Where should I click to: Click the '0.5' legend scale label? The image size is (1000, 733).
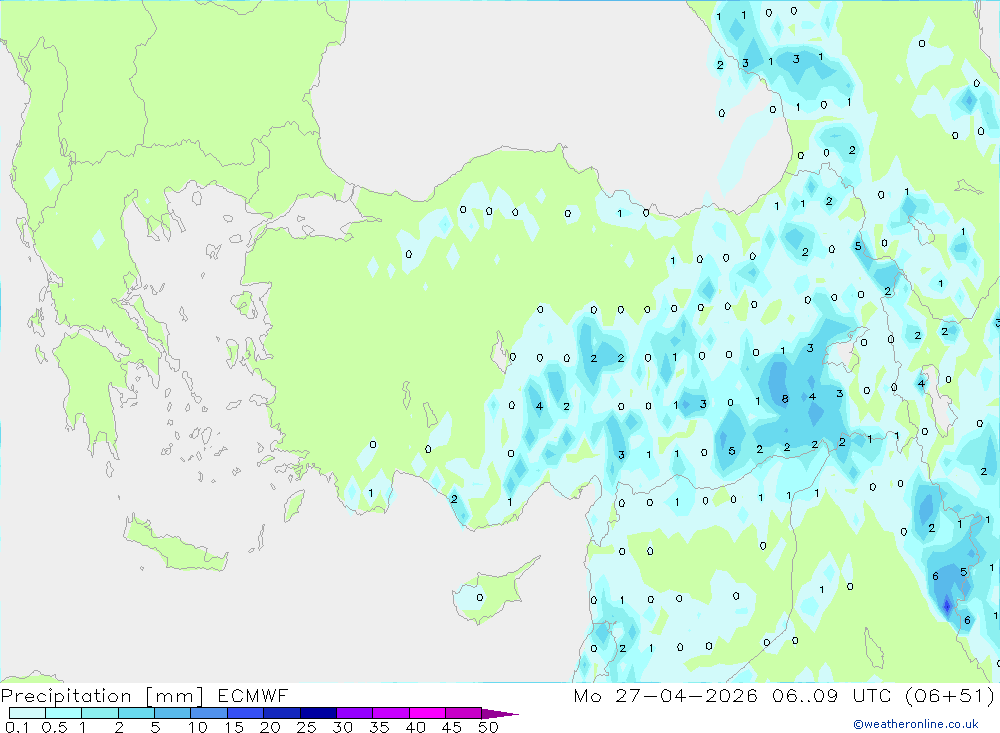pos(54,727)
